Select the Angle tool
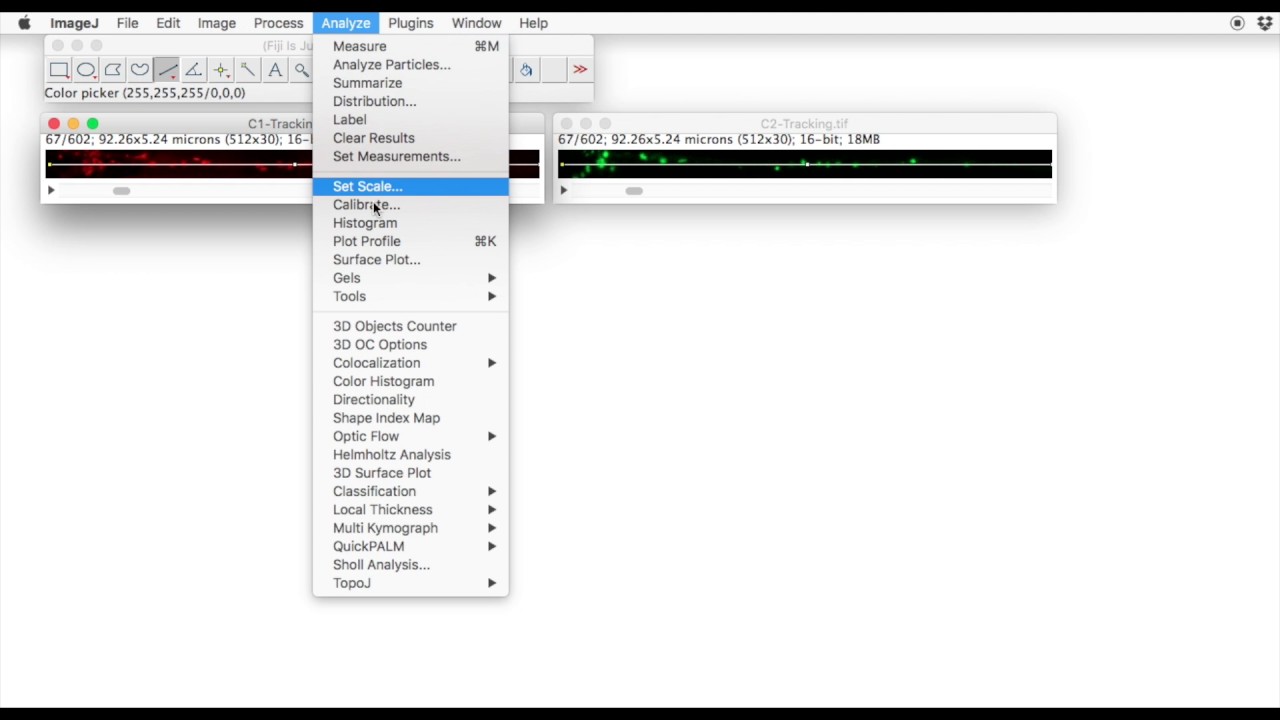This screenshot has height=720, width=1280. (x=194, y=70)
